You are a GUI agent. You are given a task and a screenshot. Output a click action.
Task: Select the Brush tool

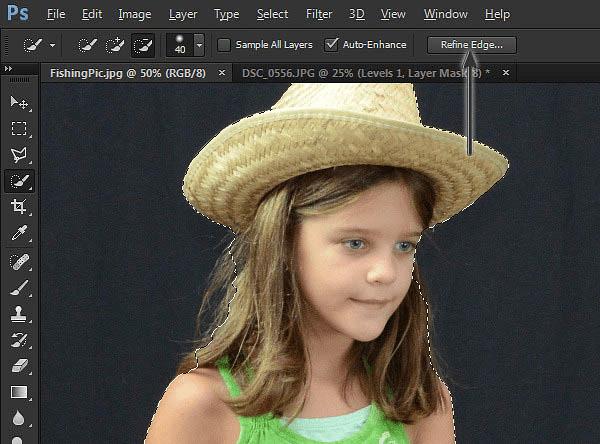pyautogui.click(x=19, y=288)
